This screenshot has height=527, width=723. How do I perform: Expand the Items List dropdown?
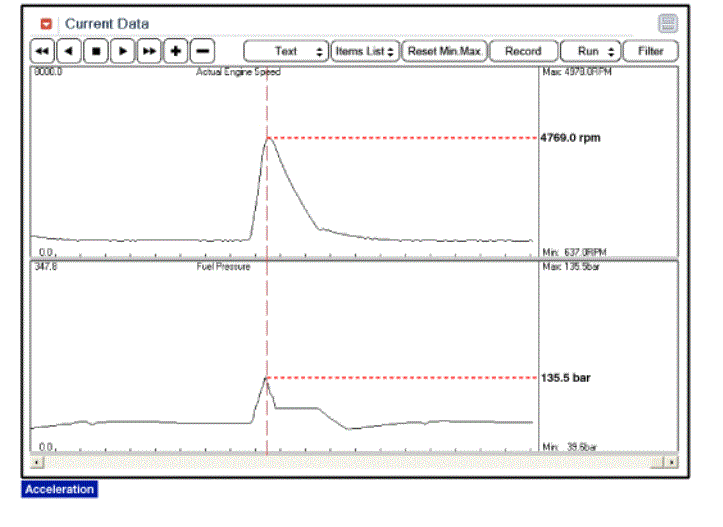pos(364,51)
